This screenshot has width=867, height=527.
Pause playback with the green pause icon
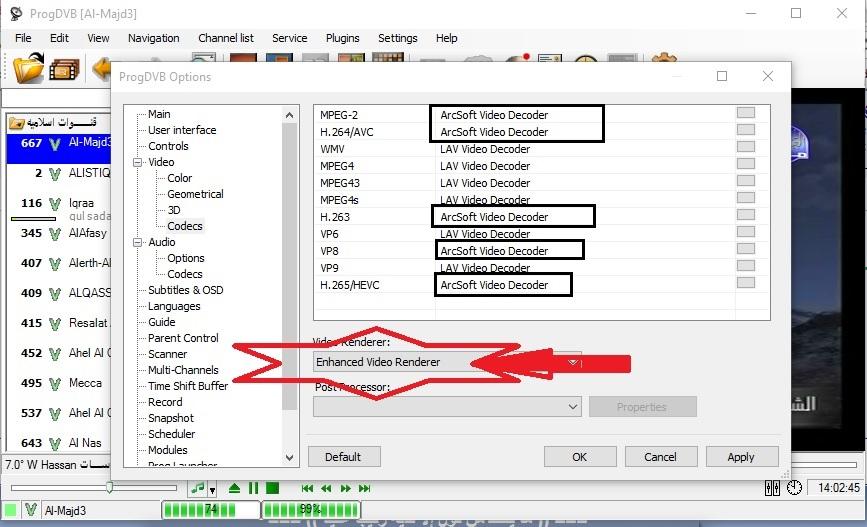pyautogui.click(x=253, y=488)
